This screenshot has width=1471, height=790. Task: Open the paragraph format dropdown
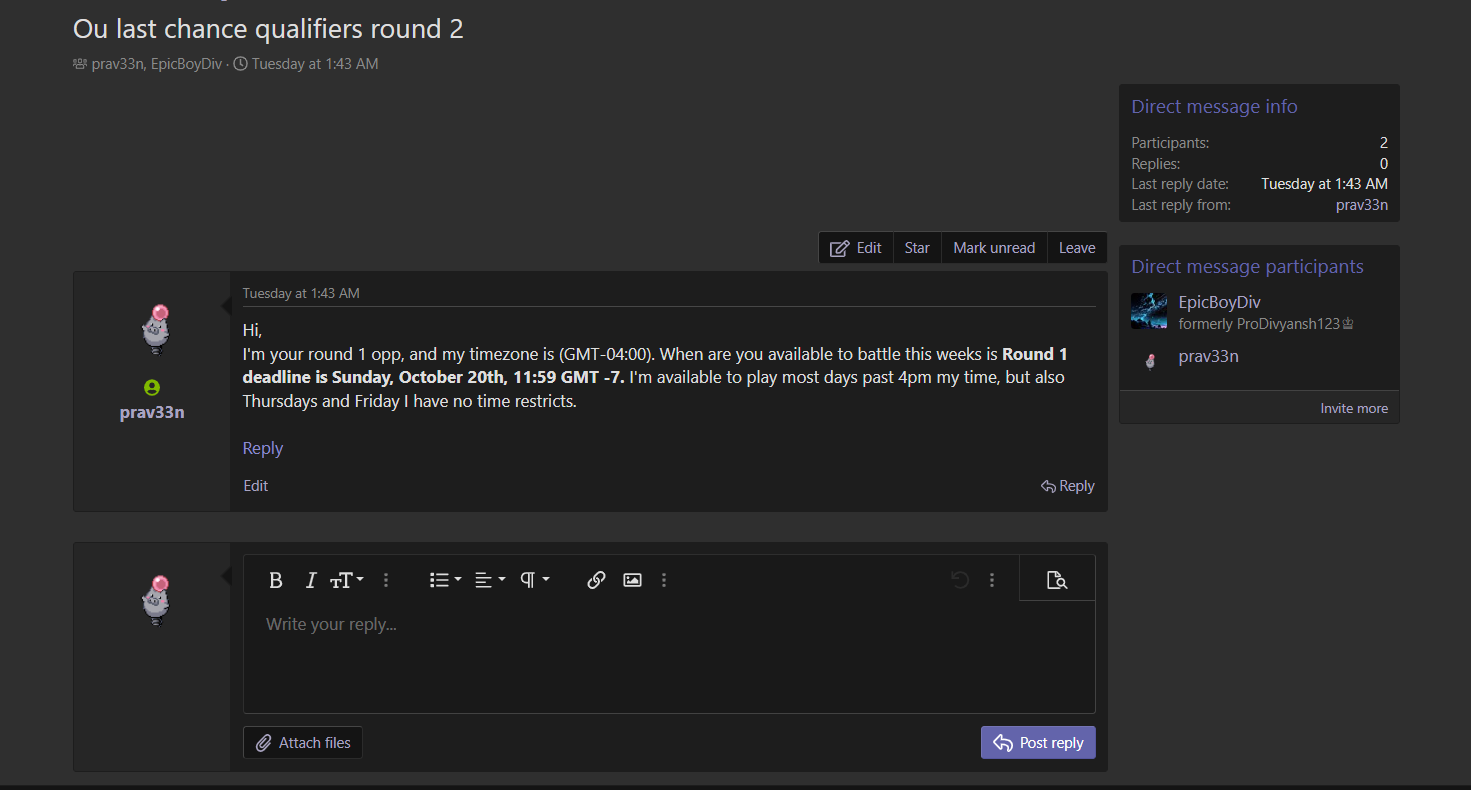[535, 580]
